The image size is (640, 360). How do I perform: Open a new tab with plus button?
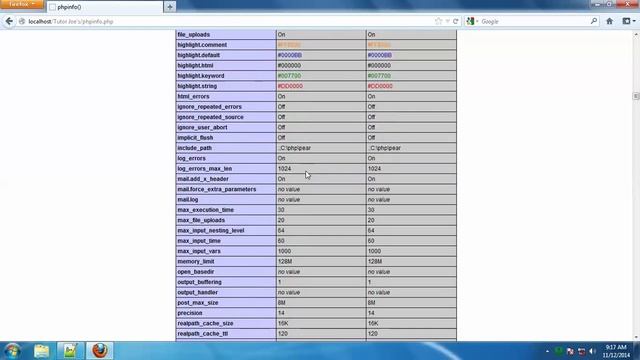point(170,7)
